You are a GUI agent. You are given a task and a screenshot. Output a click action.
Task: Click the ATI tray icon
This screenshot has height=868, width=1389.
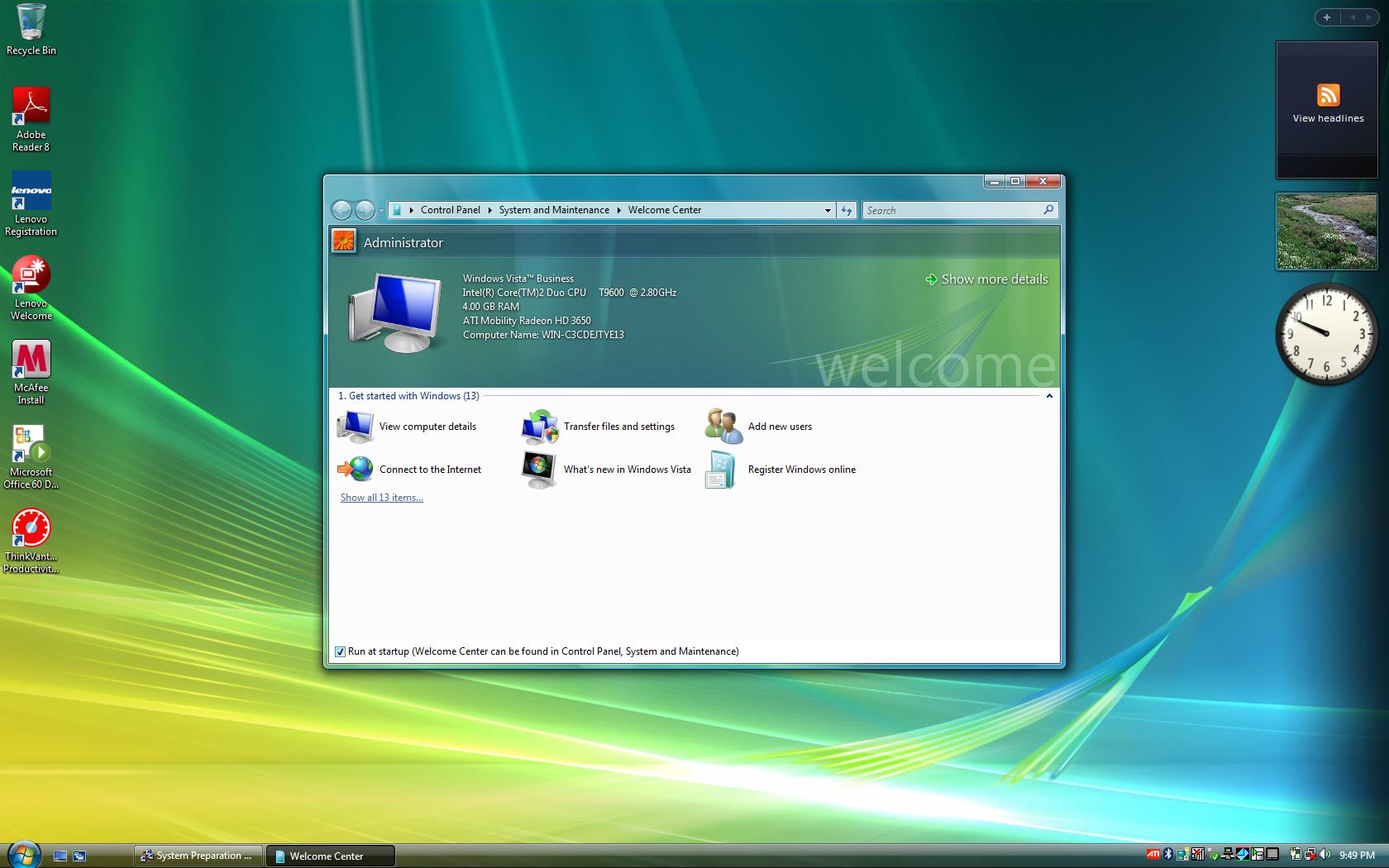click(x=1153, y=854)
